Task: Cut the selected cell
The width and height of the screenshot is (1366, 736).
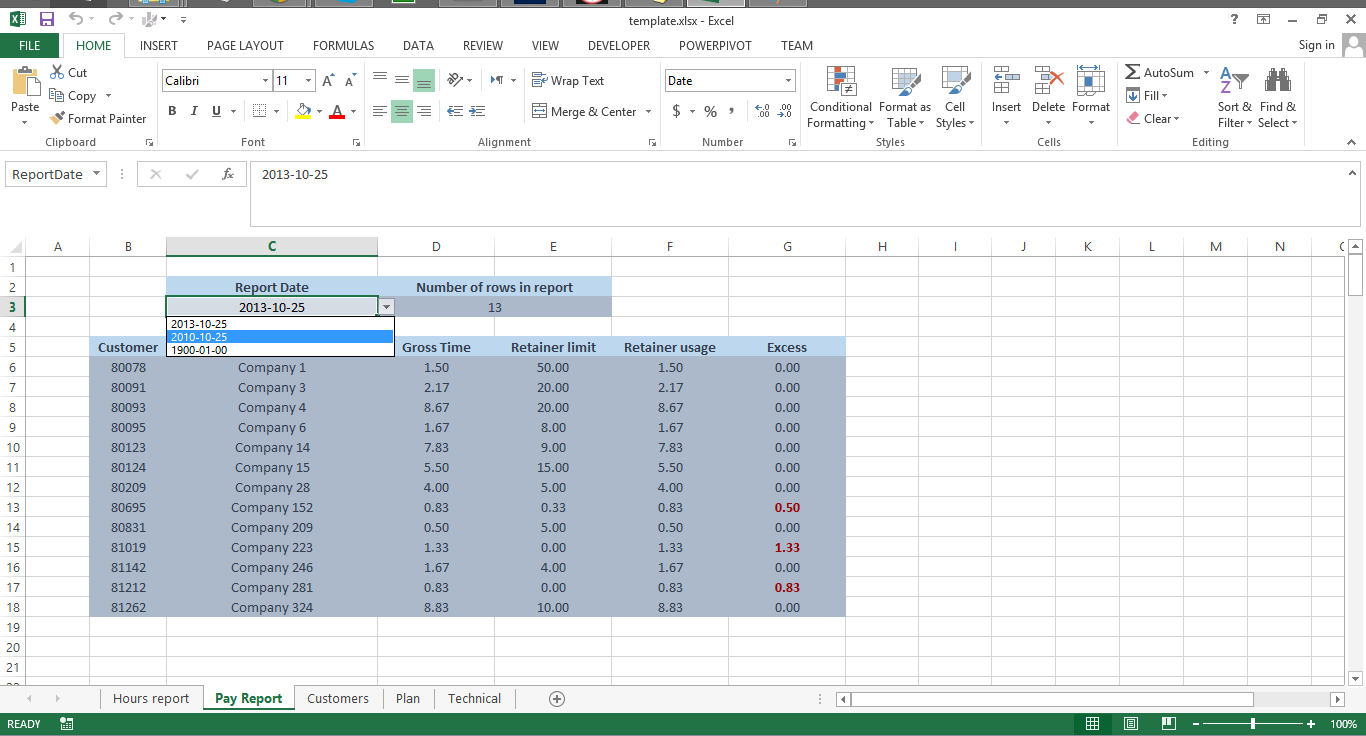Action: 68,73
